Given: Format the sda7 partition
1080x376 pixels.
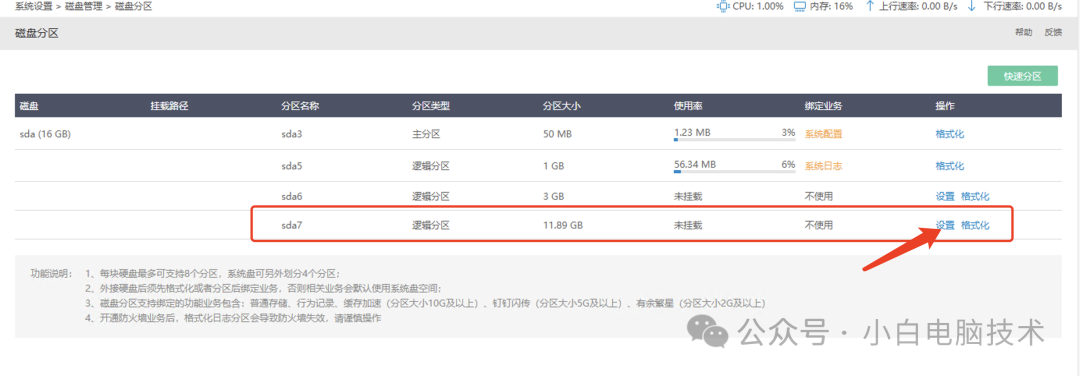Looking at the screenshot, I should pyautogui.click(x=975, y=225).
